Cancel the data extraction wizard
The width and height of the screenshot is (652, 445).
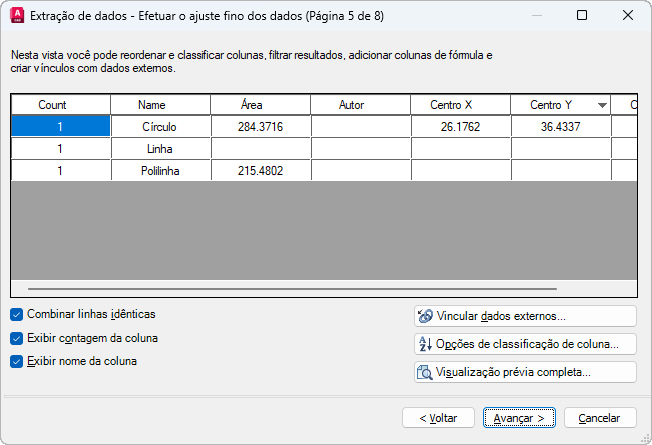(x=600, y=417)
